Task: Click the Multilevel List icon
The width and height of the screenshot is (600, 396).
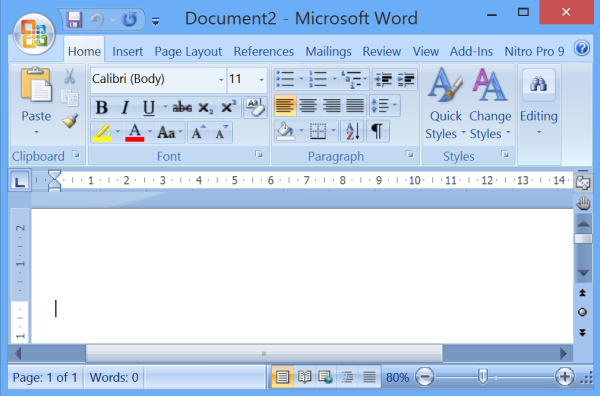Action: [x=351, y=79]
